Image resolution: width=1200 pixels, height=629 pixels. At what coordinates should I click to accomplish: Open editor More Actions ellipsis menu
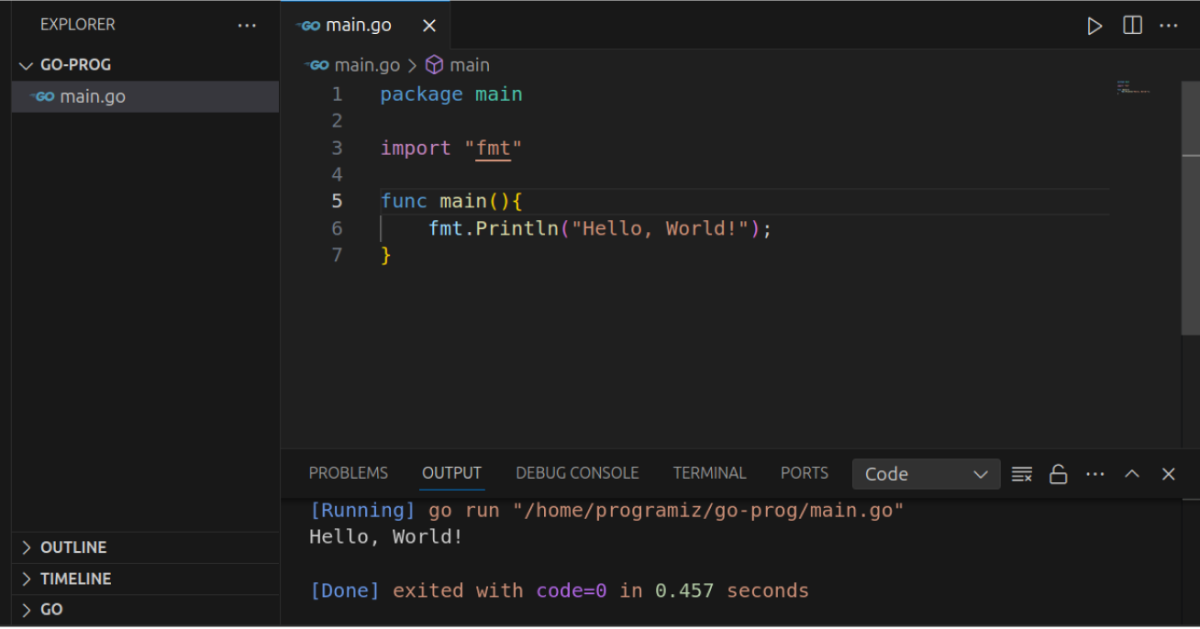click(1168, 26)
